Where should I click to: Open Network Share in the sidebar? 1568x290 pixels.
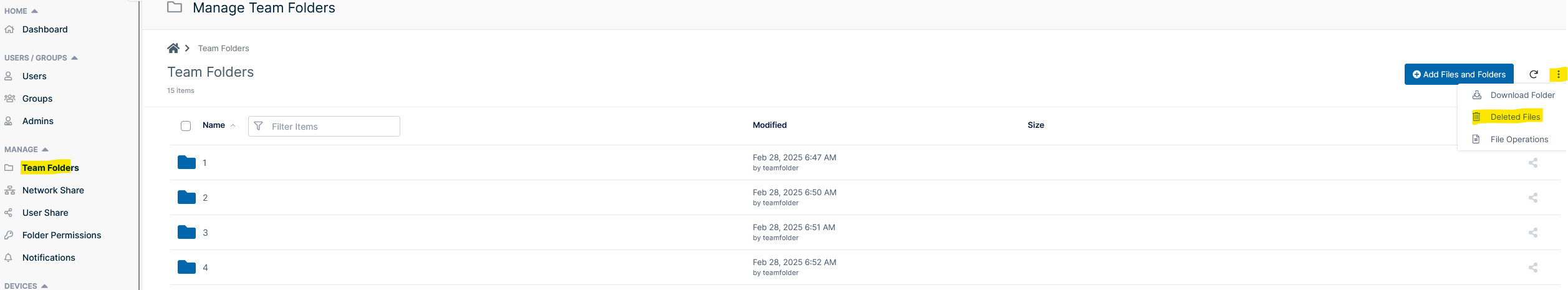tap(53, 190)
